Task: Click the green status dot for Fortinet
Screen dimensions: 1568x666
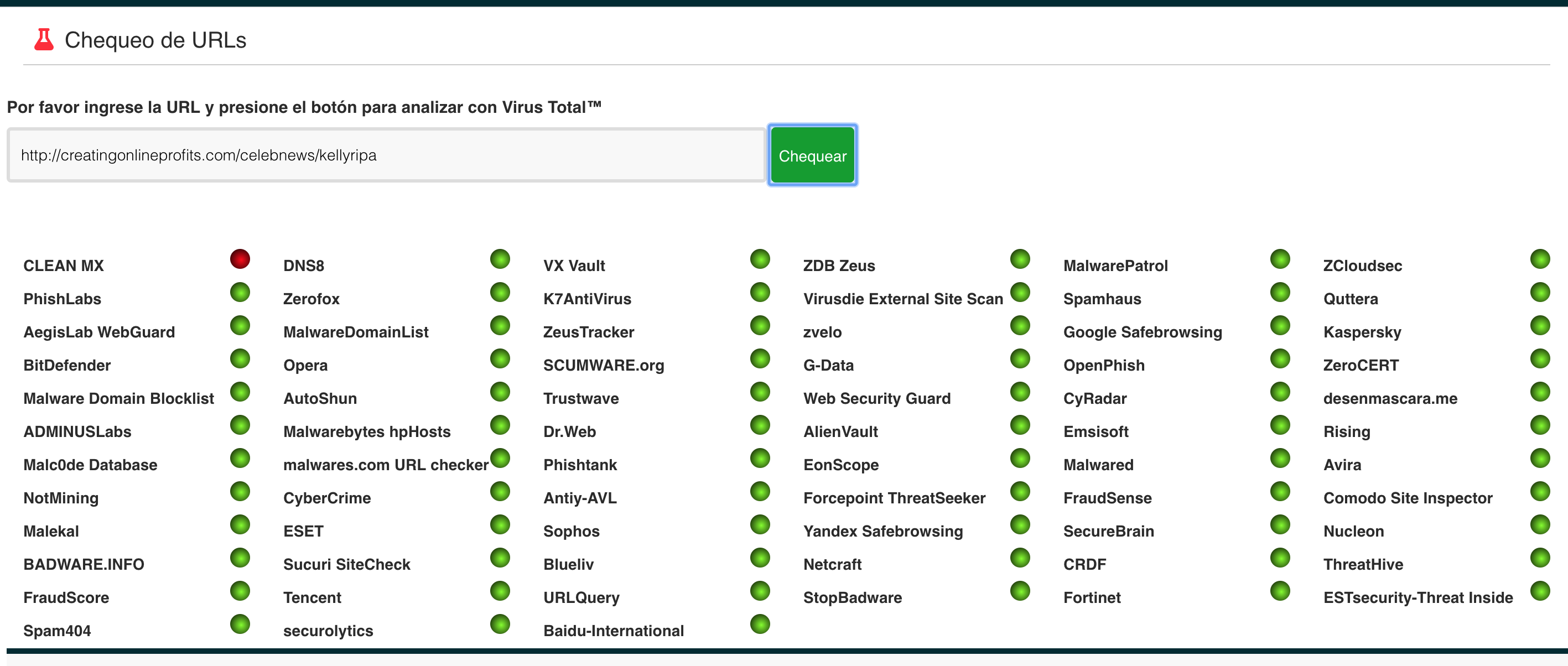Action: (x=1280, y=591)
